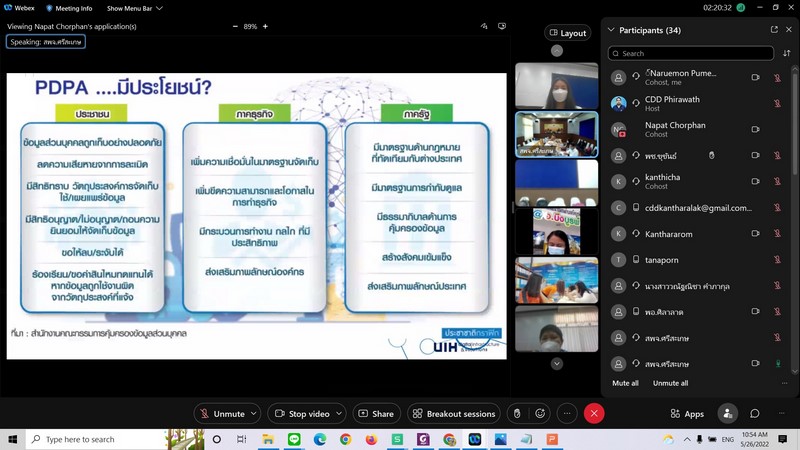The image size is (800, 450).
Task: Open LINE app from taskbar
Action: [x=294, y=439]
